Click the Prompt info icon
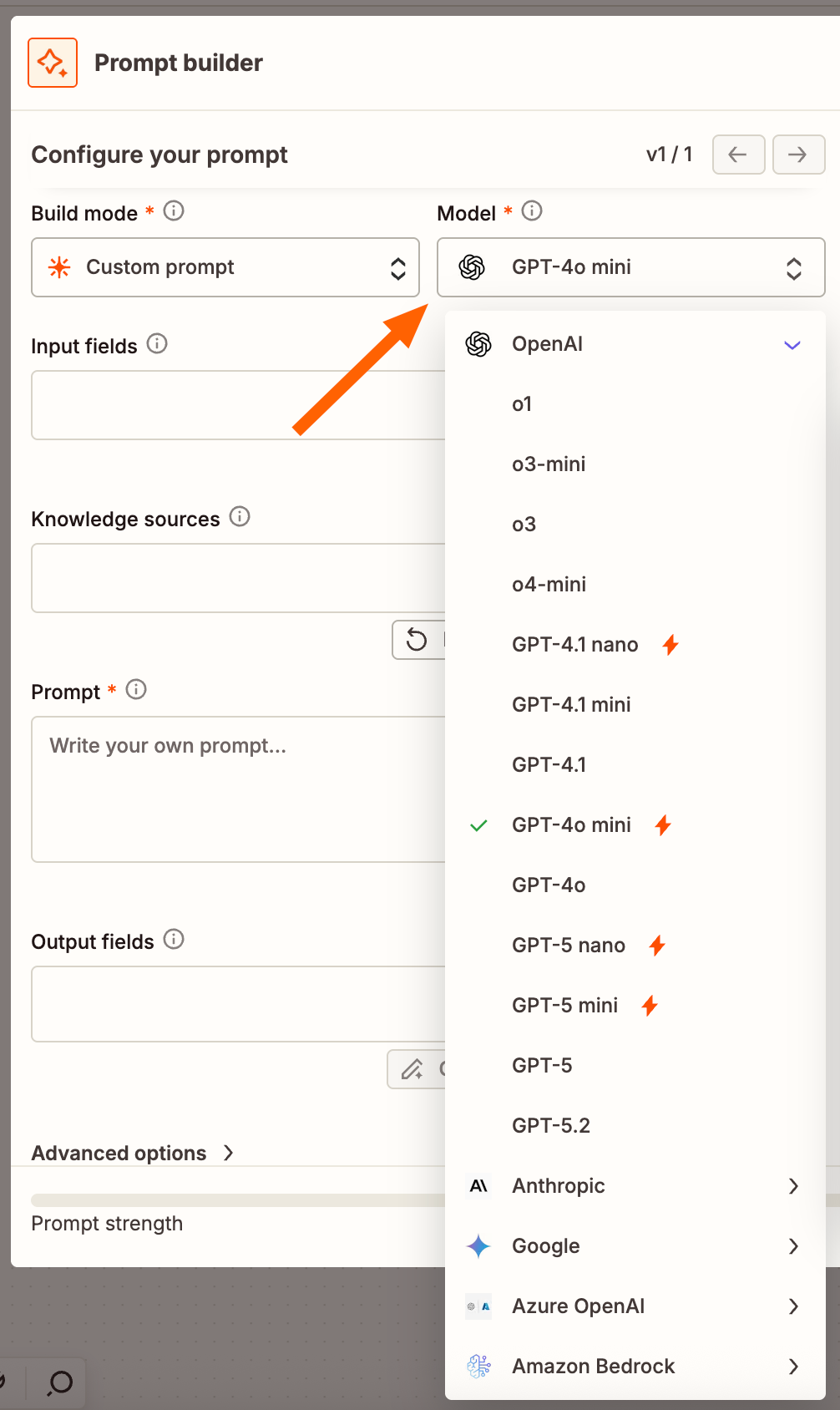This screenshot has height=1410, width=840. [x=136, y=689]
